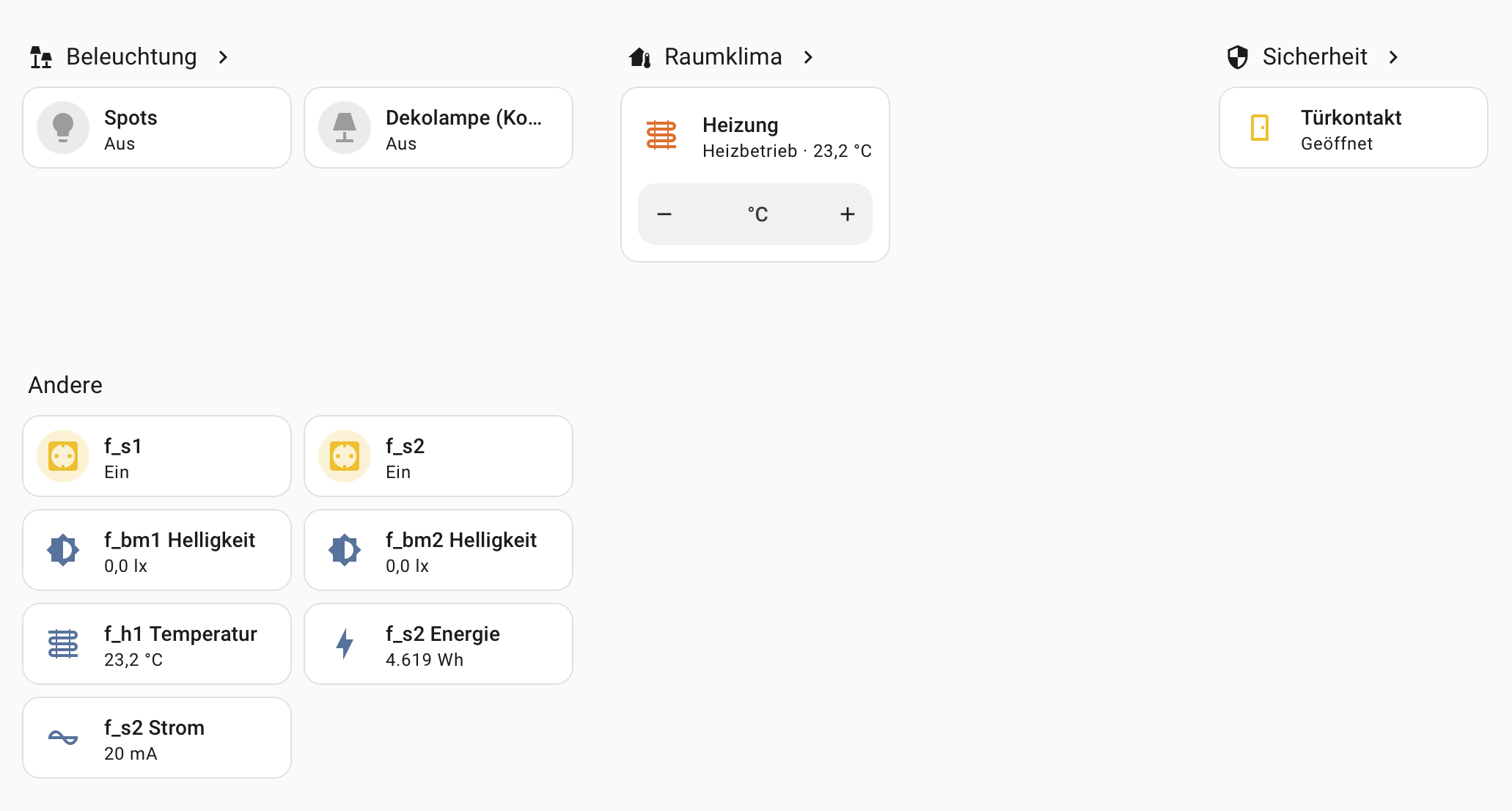Click the Türkontakt door icon

(x=1260, y=128)
